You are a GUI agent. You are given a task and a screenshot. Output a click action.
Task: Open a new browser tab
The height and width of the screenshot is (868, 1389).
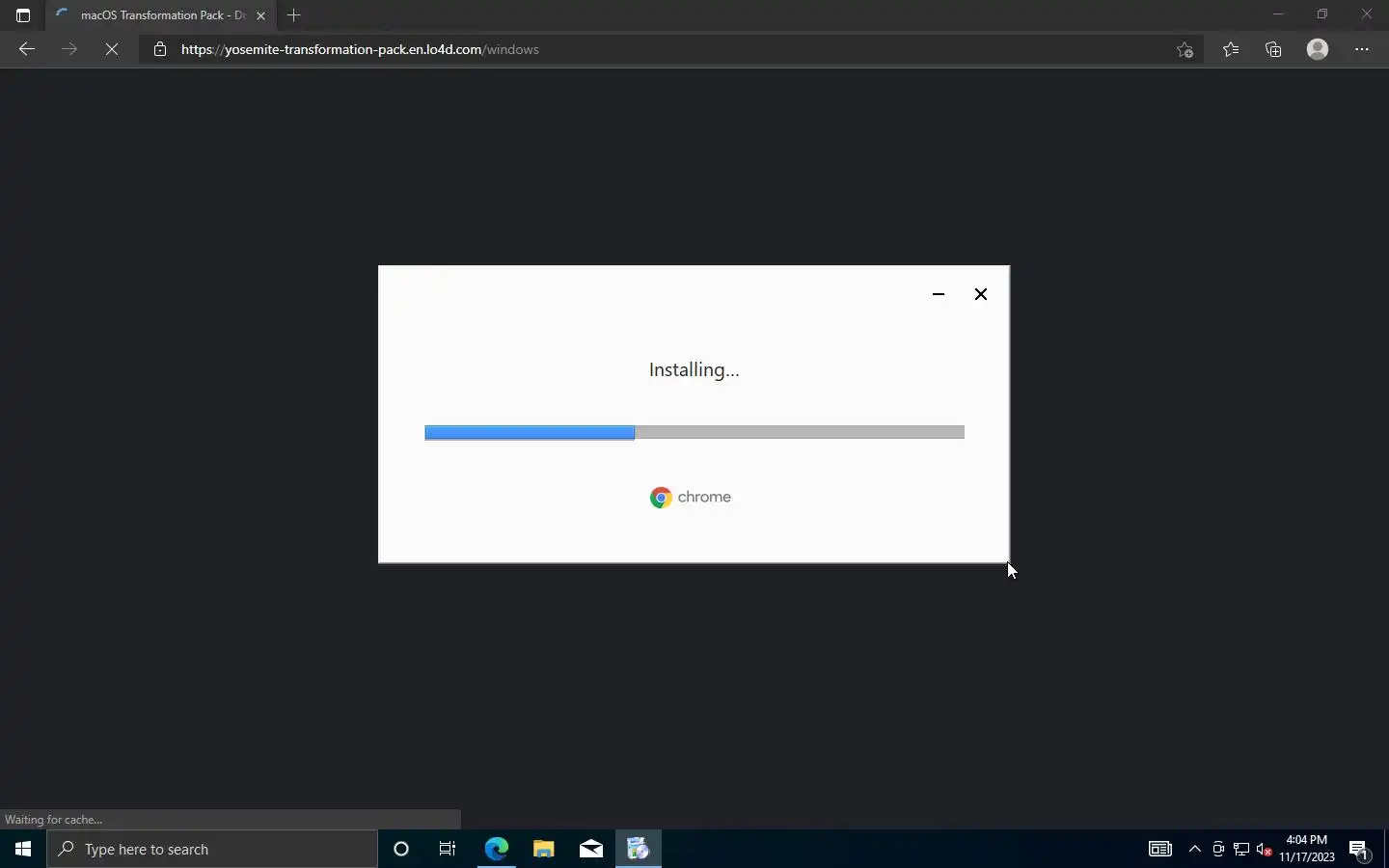click(294, 15)
